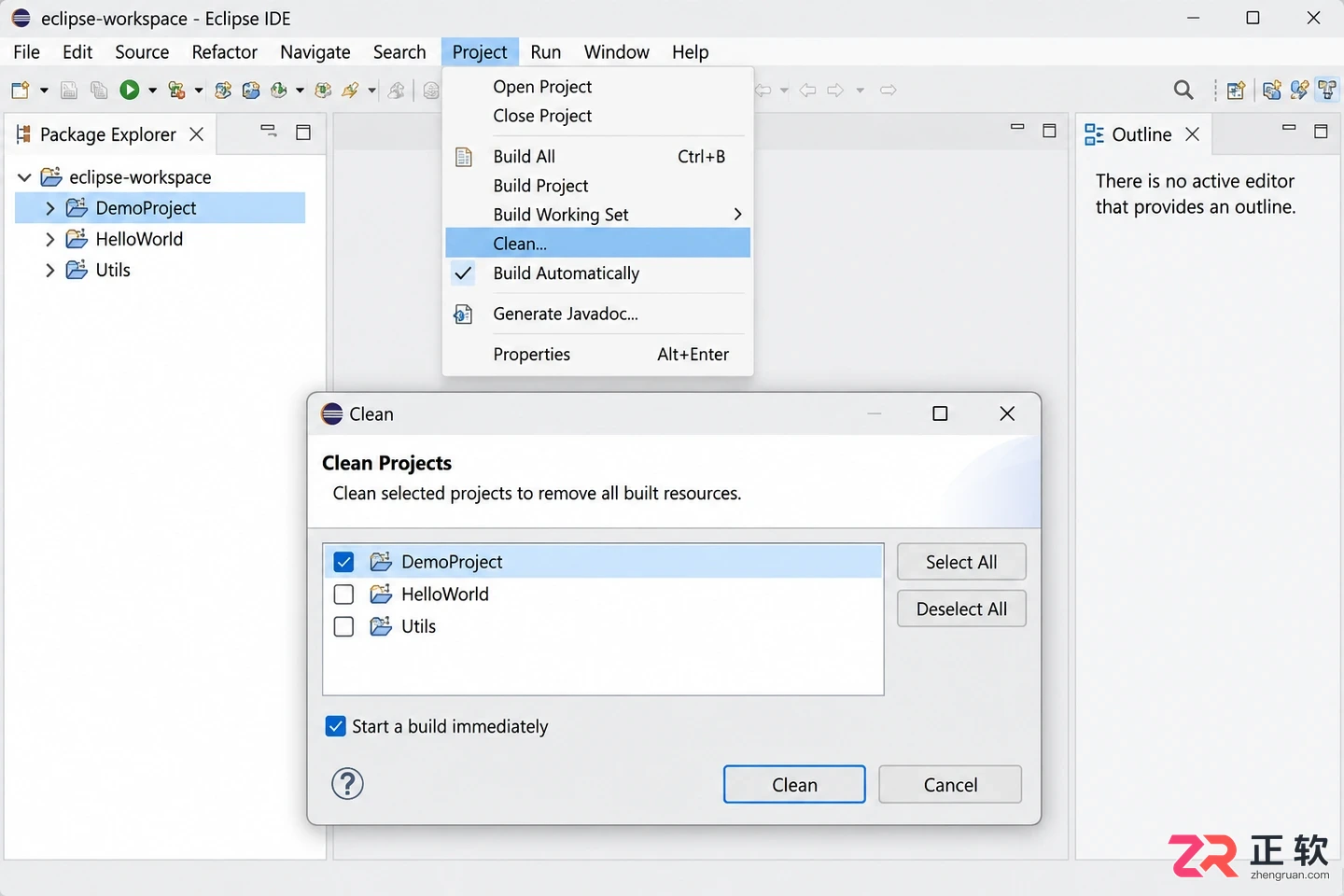
Task: Click the magnifier Search icon in the toolbar
Action: 1183,90
